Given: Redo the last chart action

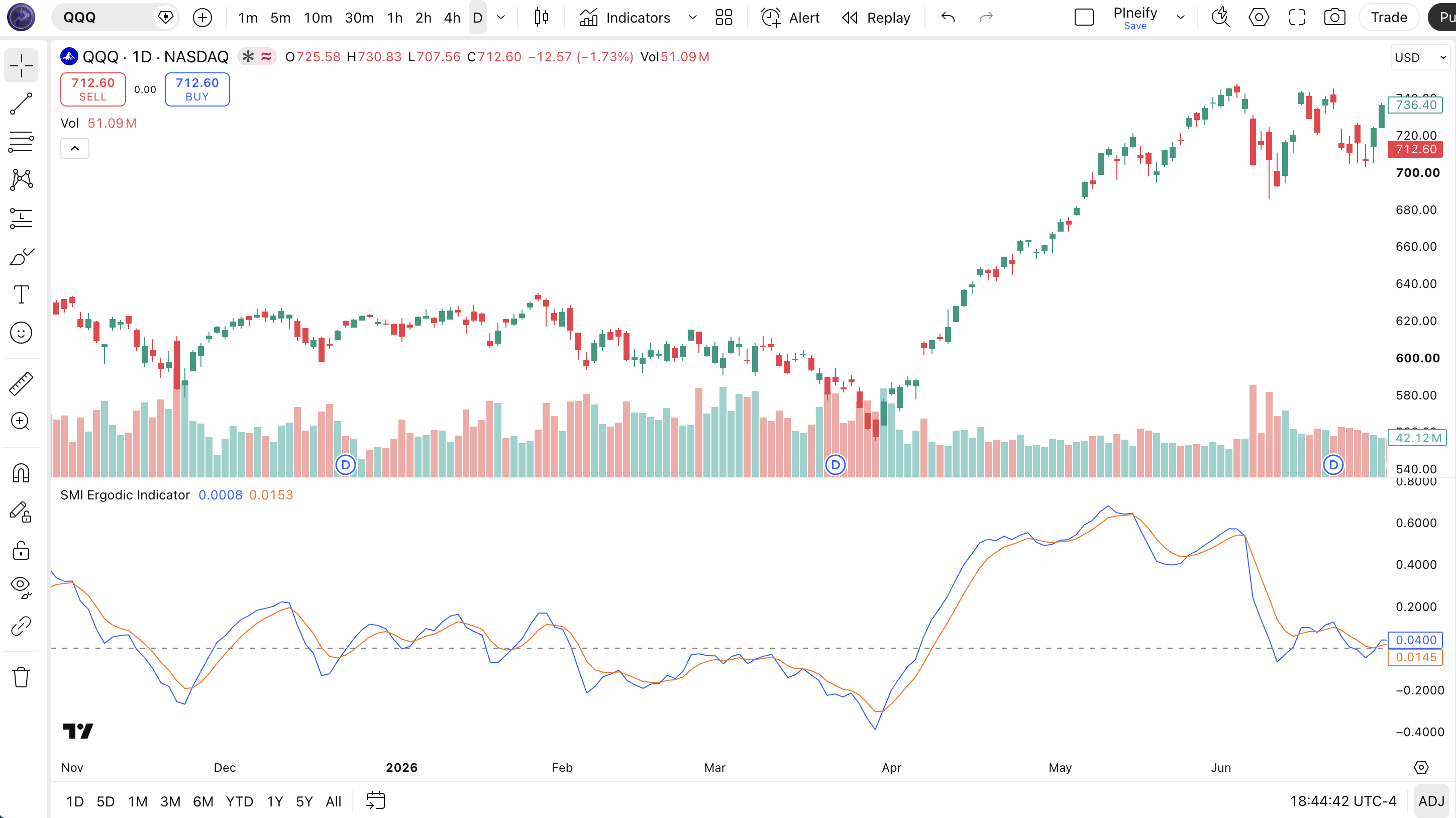Looking at the screenshot, I should 986,18.
